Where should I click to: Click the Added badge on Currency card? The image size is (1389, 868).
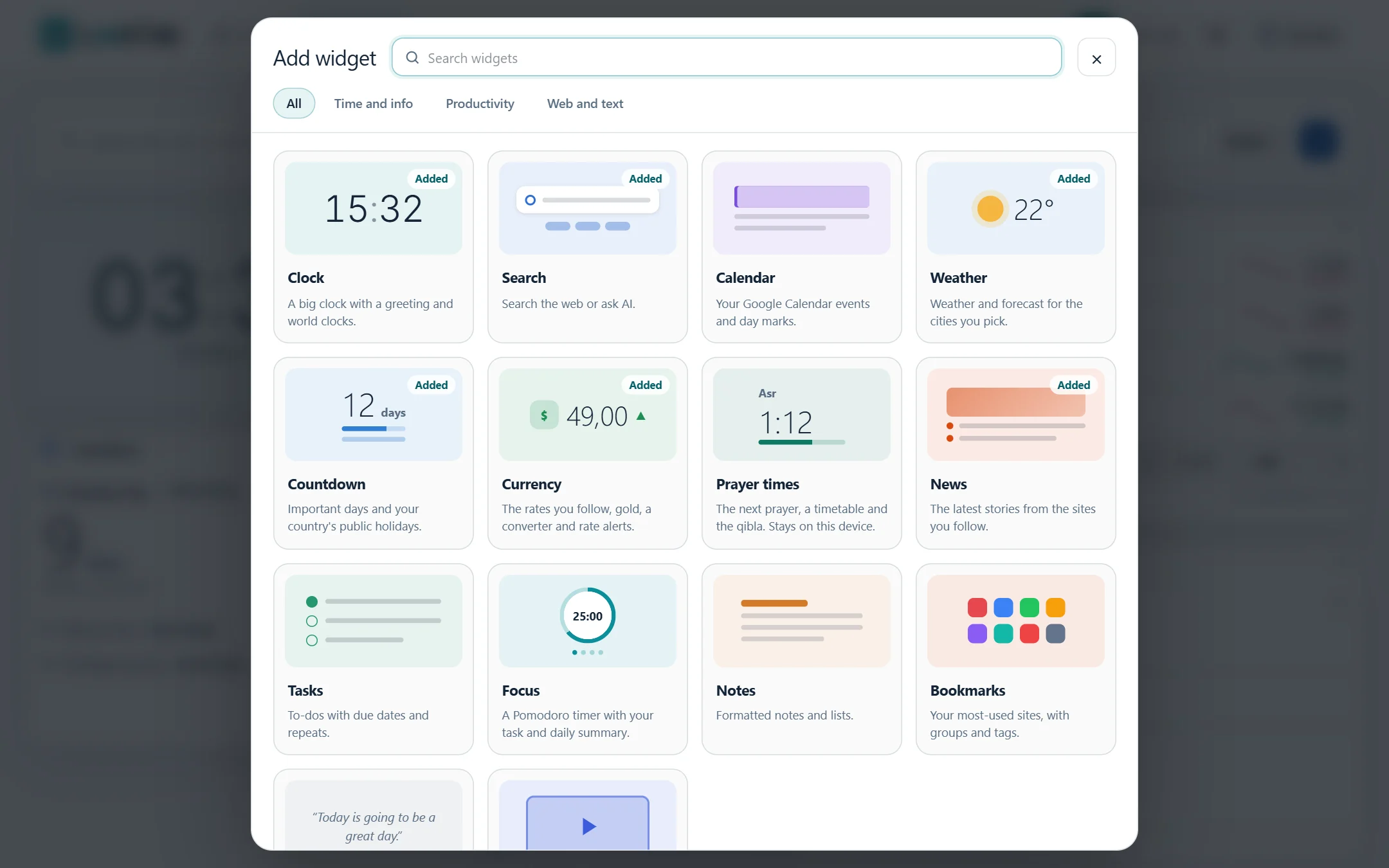(645, 385)
